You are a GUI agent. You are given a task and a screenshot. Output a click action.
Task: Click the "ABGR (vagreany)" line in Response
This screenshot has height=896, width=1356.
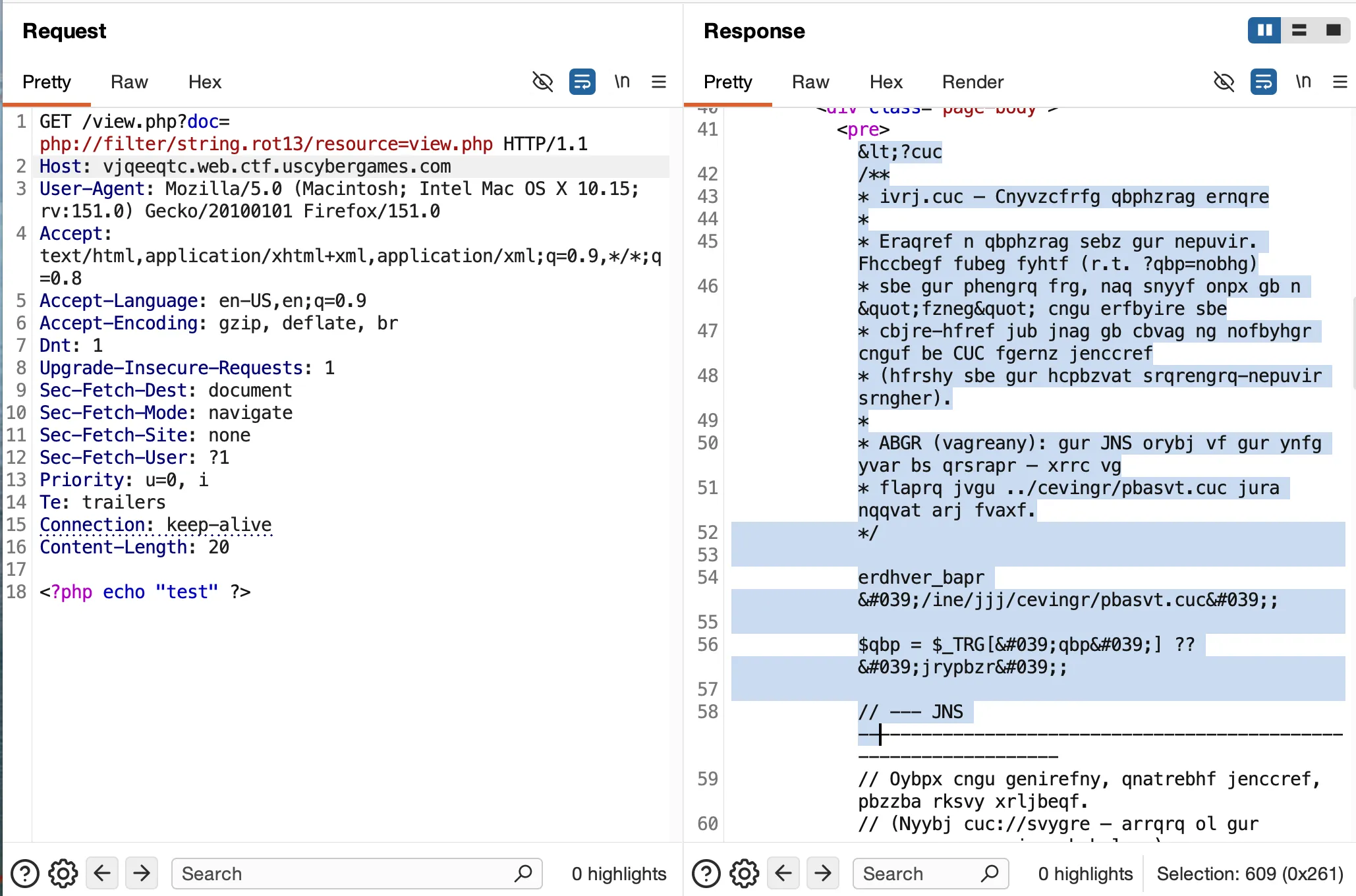pos(1090,443)
